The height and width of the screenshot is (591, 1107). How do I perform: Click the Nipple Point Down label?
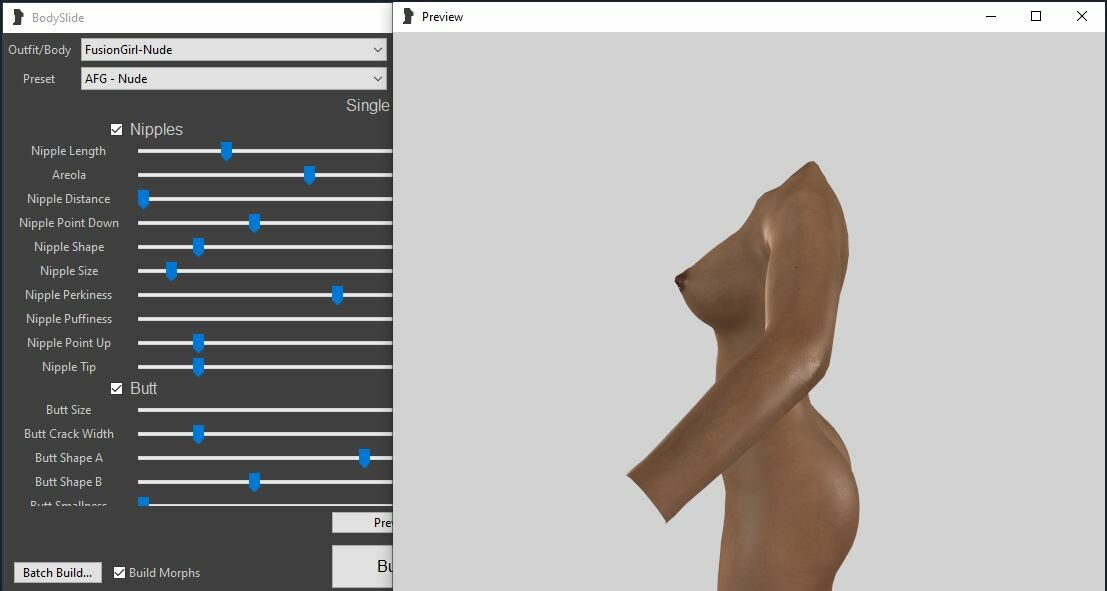pyautogui.click(x=68, y=223)
